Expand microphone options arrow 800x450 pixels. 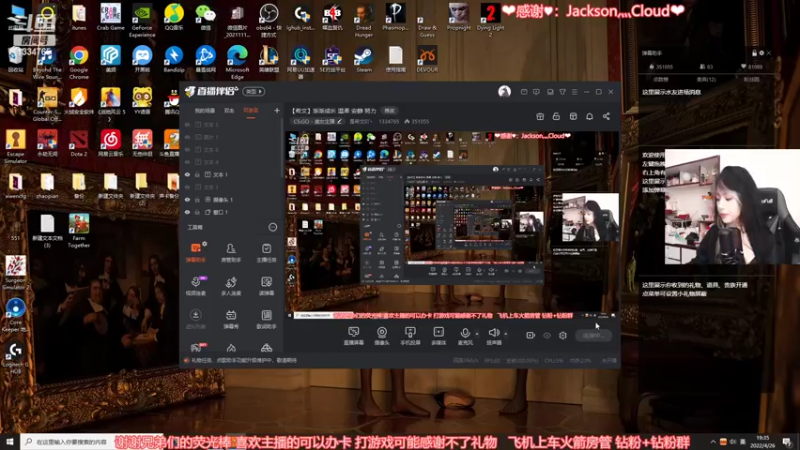[x=477, y=334]
